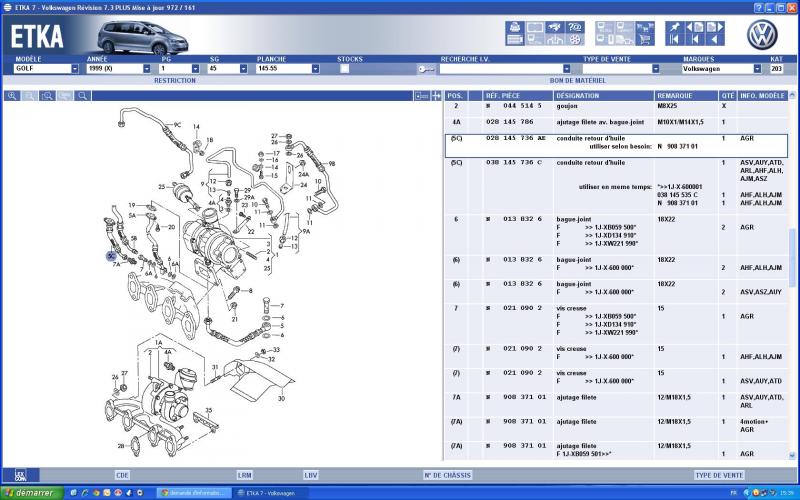Click the QTÉ column header
The height and width of the screenshot is (500, 800).
pos(727,95)
